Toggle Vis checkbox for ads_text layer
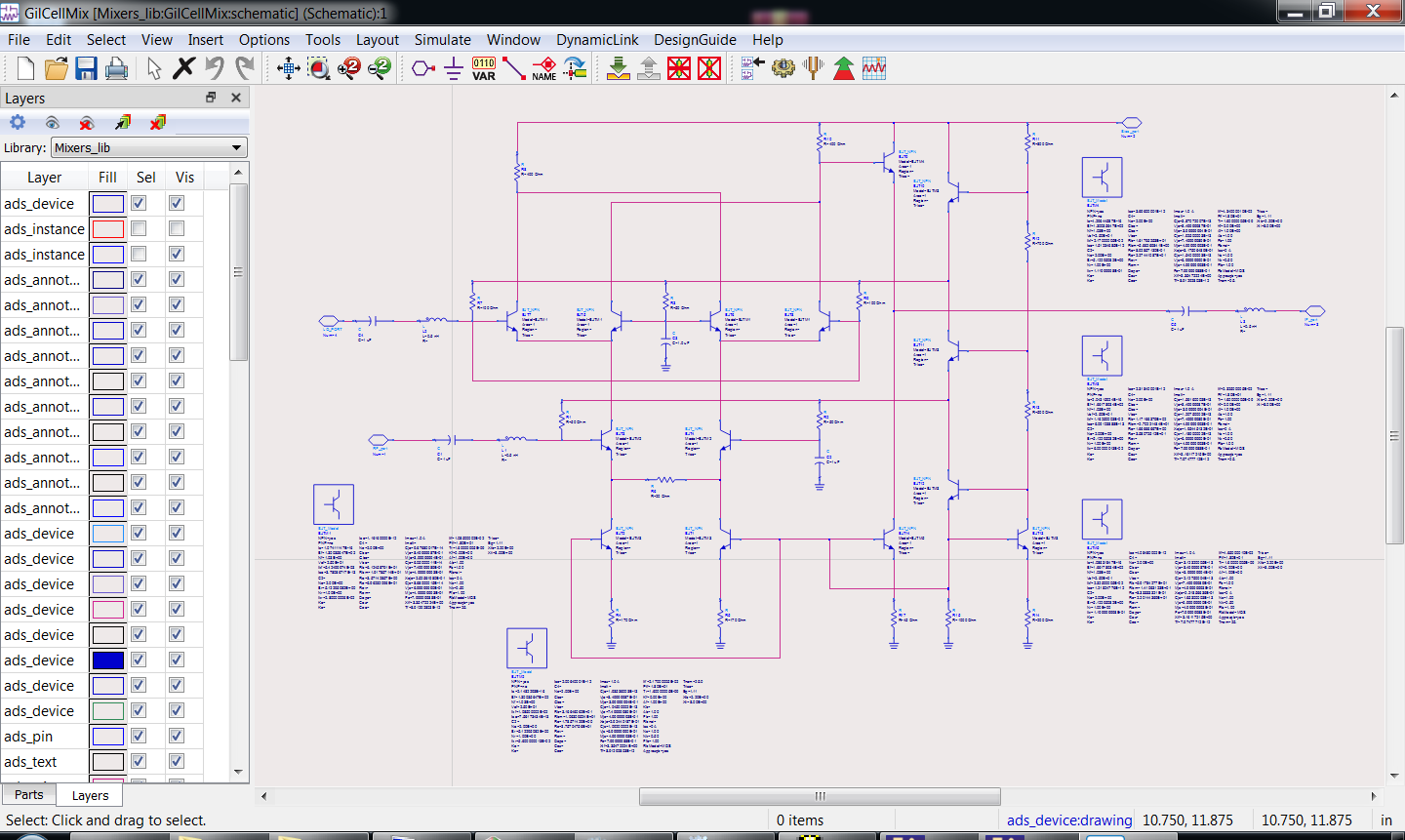 [177, 761]
